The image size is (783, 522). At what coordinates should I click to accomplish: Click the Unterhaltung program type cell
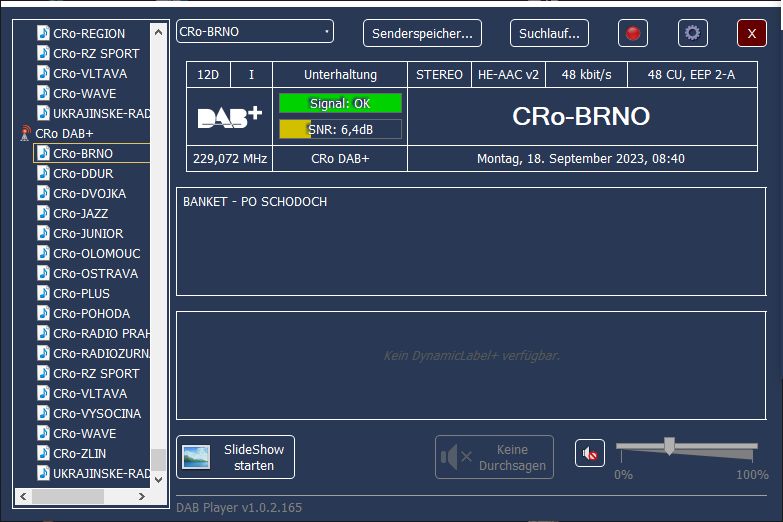340,75
